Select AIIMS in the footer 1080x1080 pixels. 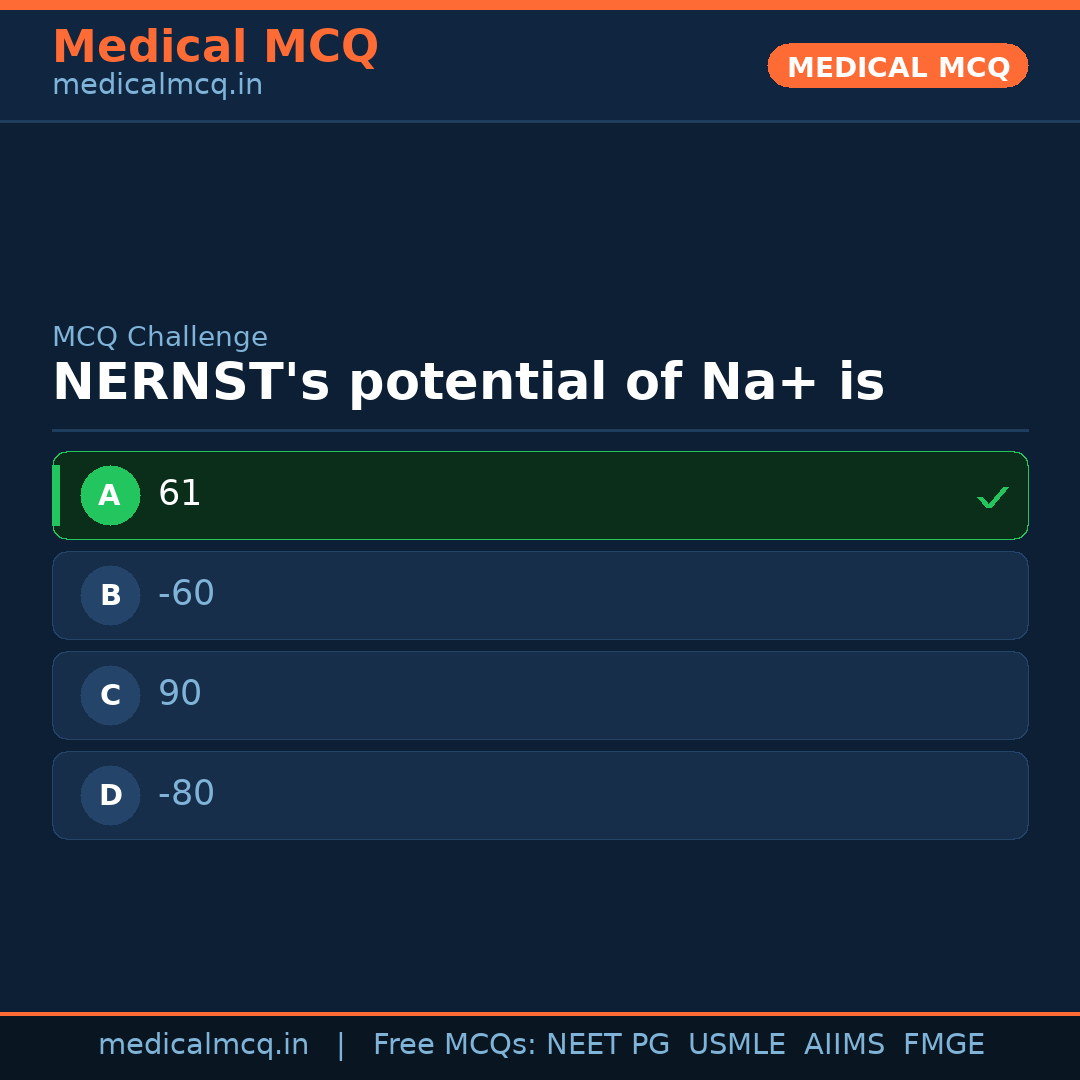844,1045
